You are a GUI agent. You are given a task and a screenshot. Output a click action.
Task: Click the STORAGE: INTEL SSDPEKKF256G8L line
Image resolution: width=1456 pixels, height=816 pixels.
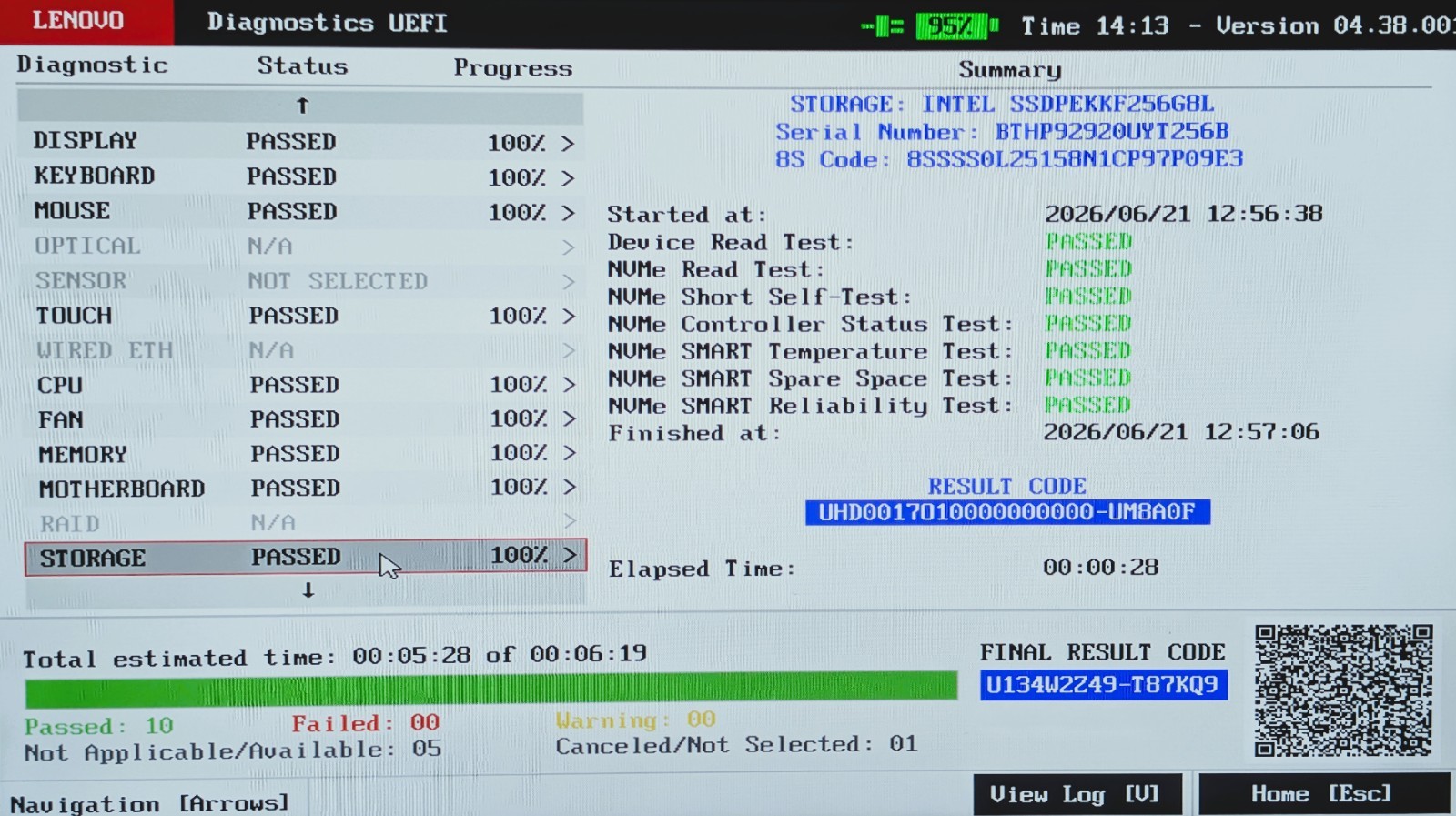click(x=1002, y=104)
